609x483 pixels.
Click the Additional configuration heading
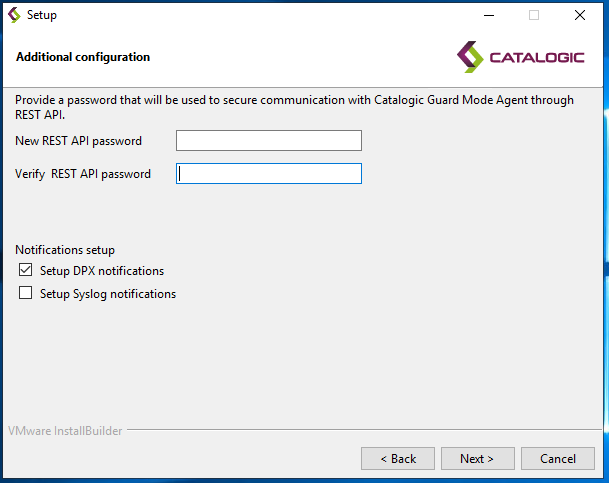(83, 57)
